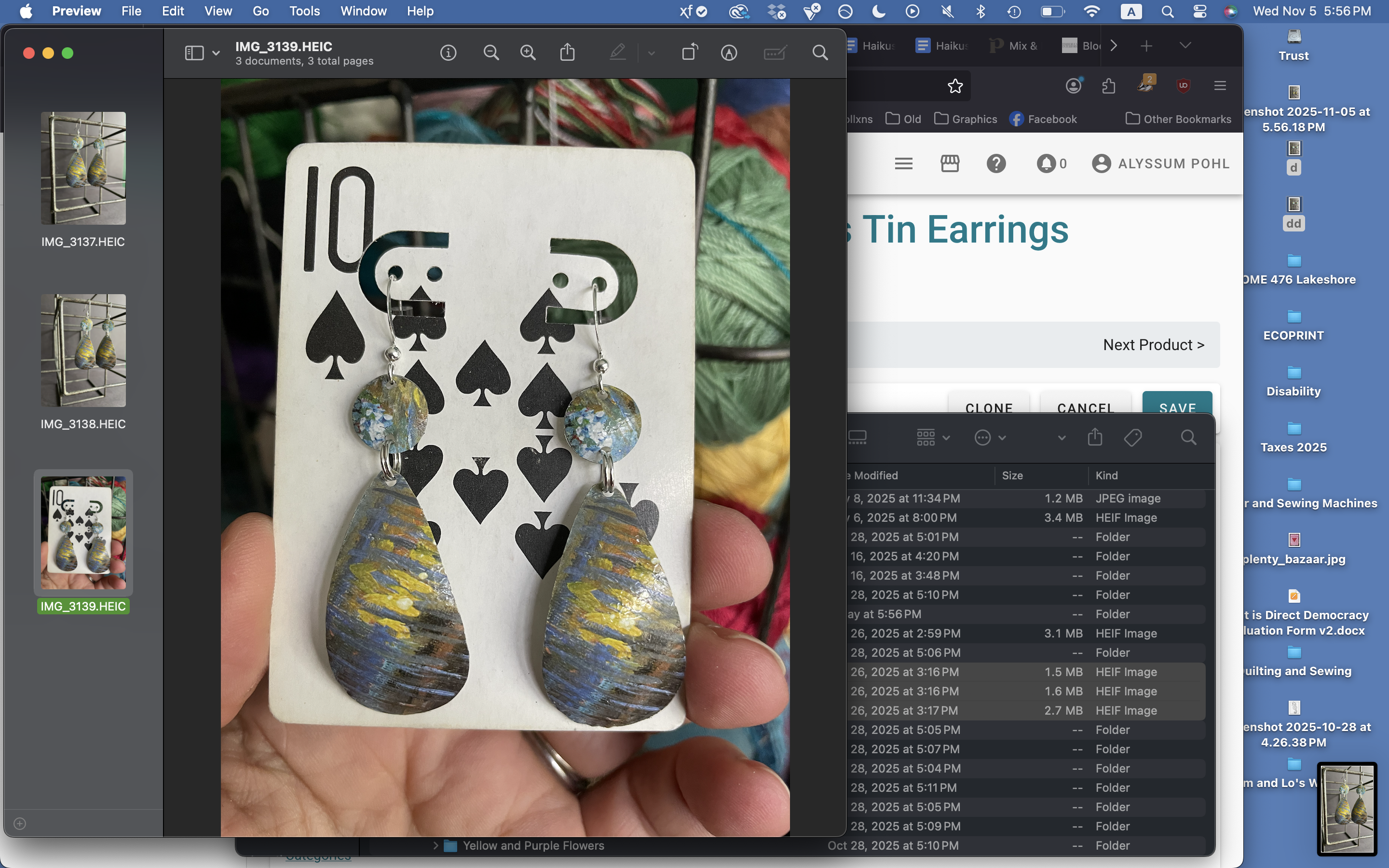Click the Next Product link
This screenshot has width=1389, height=868.
[x=1153, y=344]
